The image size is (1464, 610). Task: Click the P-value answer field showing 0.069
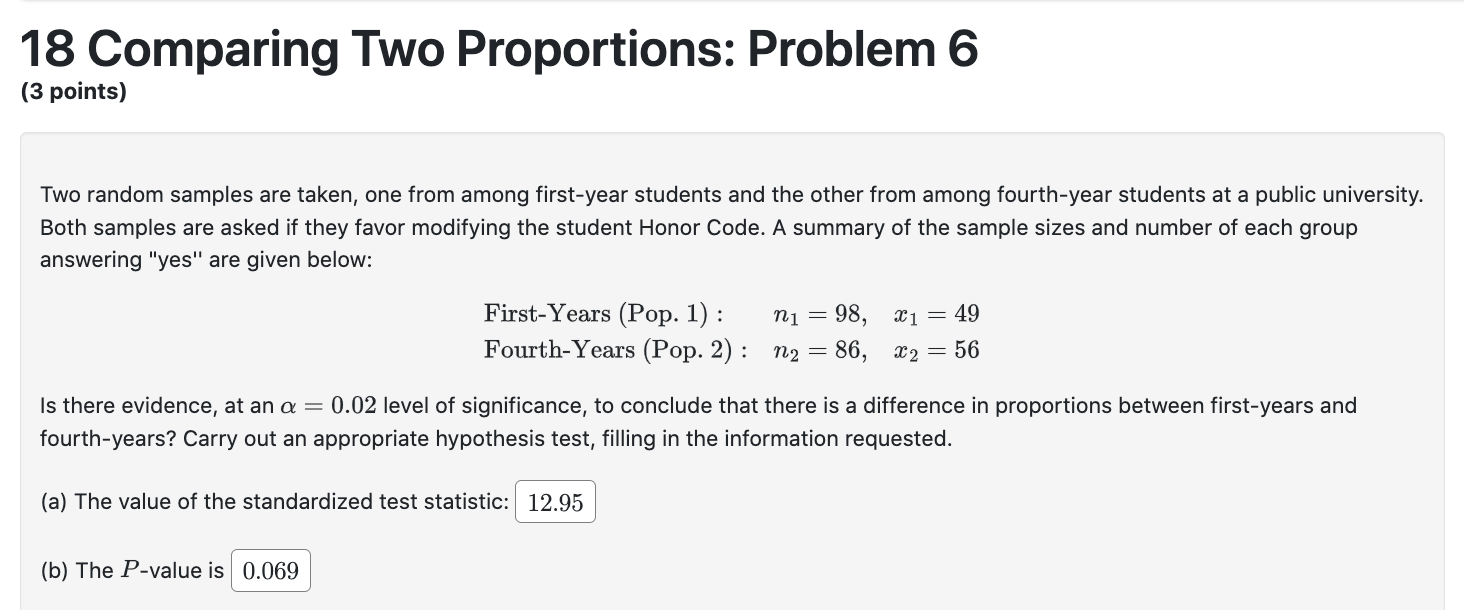click(270, 570)
